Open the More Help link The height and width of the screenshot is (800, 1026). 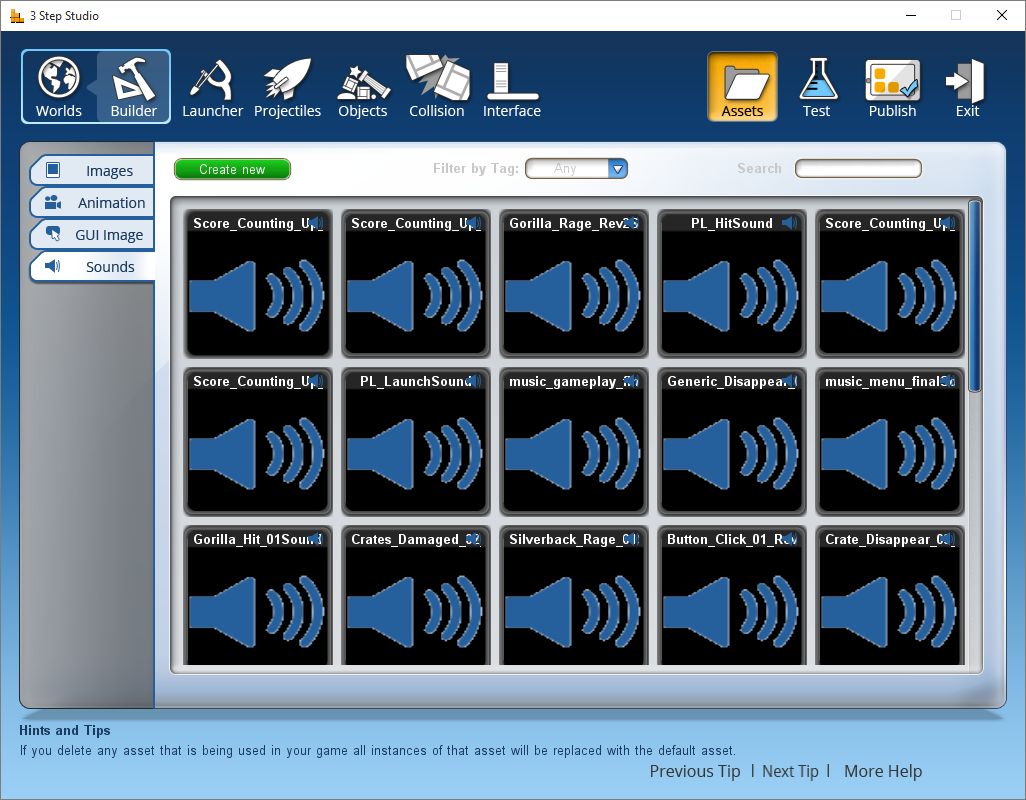pos(883,771)
